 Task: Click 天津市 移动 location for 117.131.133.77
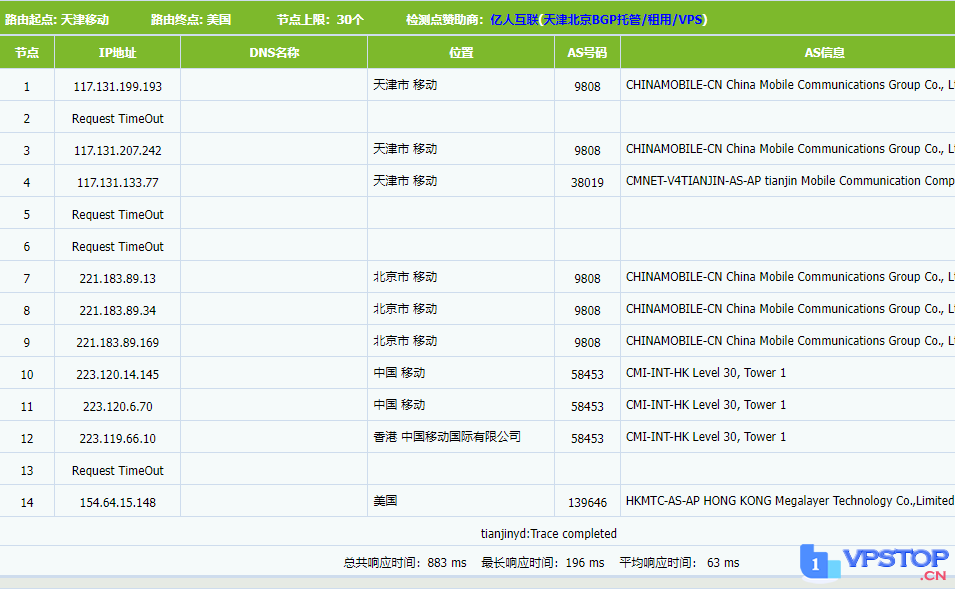(x=405, y=181)
